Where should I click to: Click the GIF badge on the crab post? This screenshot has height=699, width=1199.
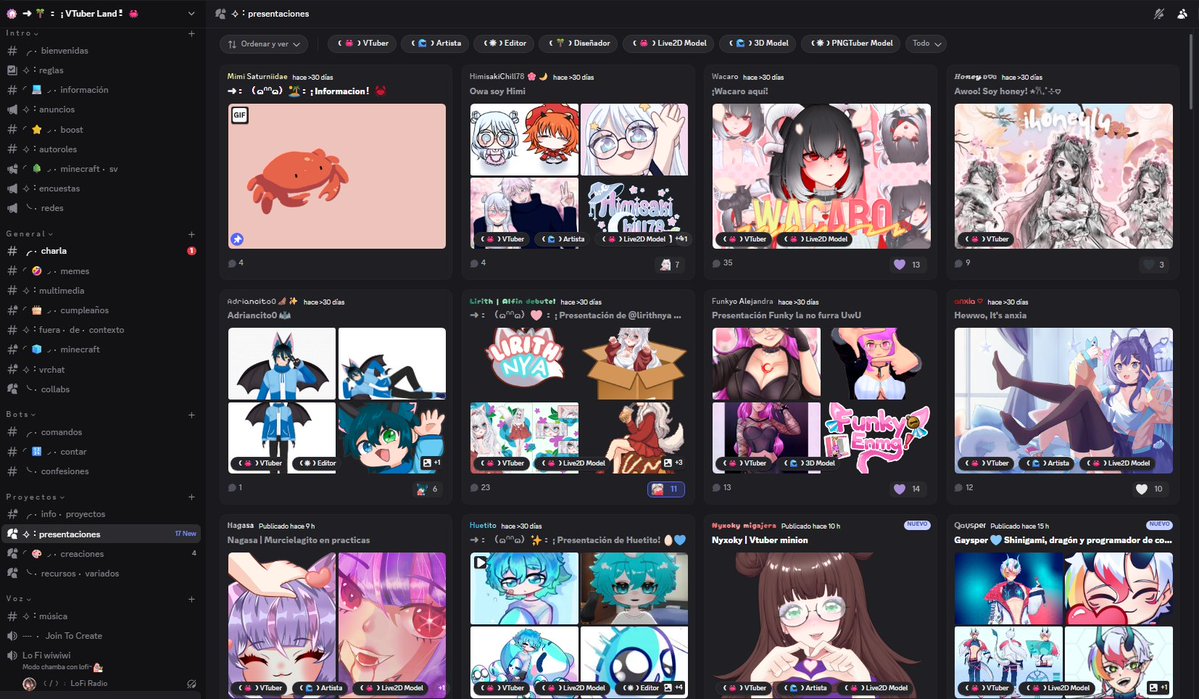239,115
